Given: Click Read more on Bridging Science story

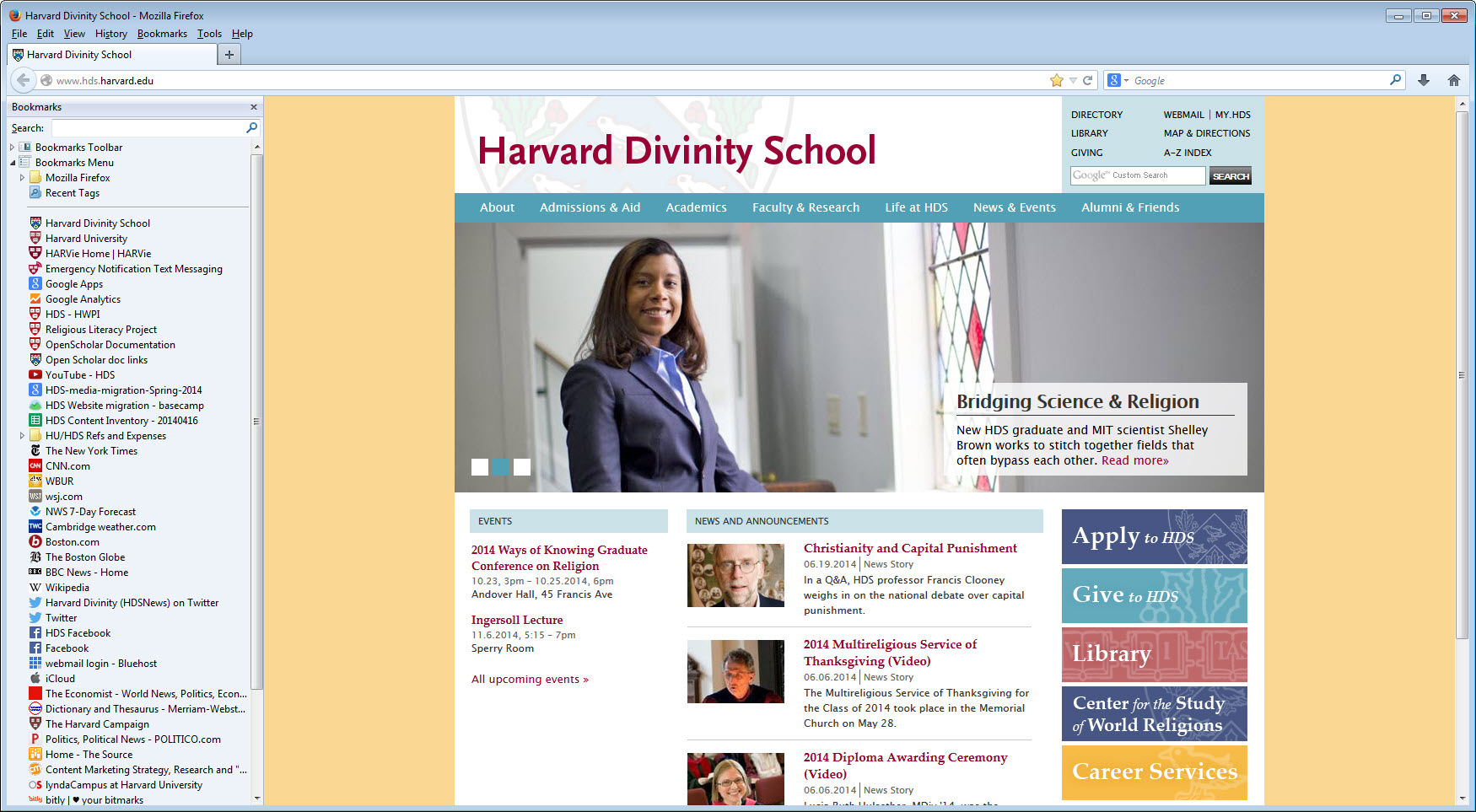Looking at the screenshot, I should (x=1135, y=460).
